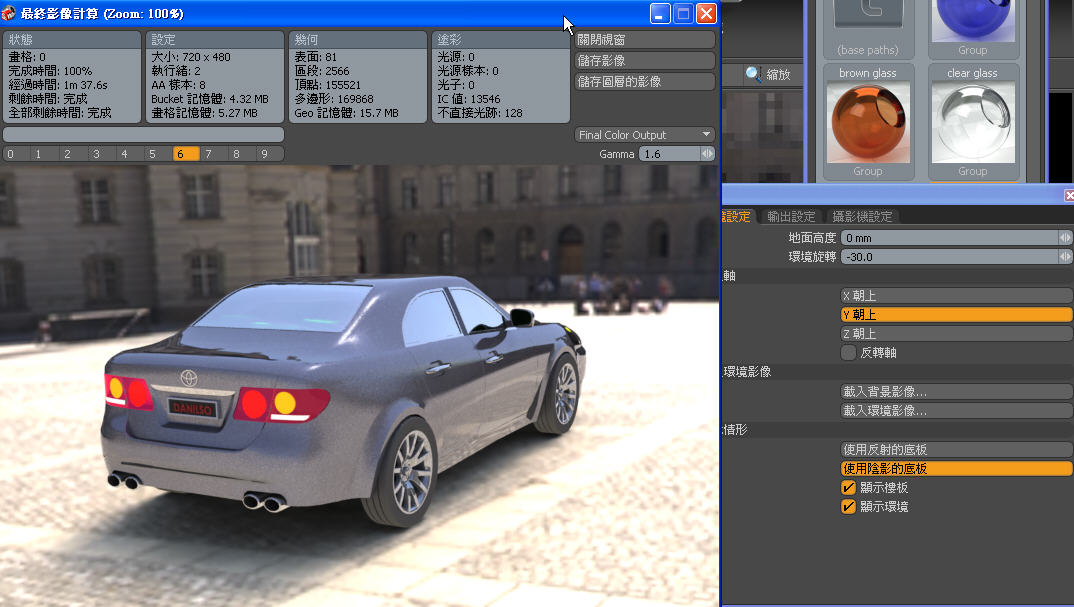Select the (base paths) preset
Screen dimensions: 1074x607
pos(868,27)
